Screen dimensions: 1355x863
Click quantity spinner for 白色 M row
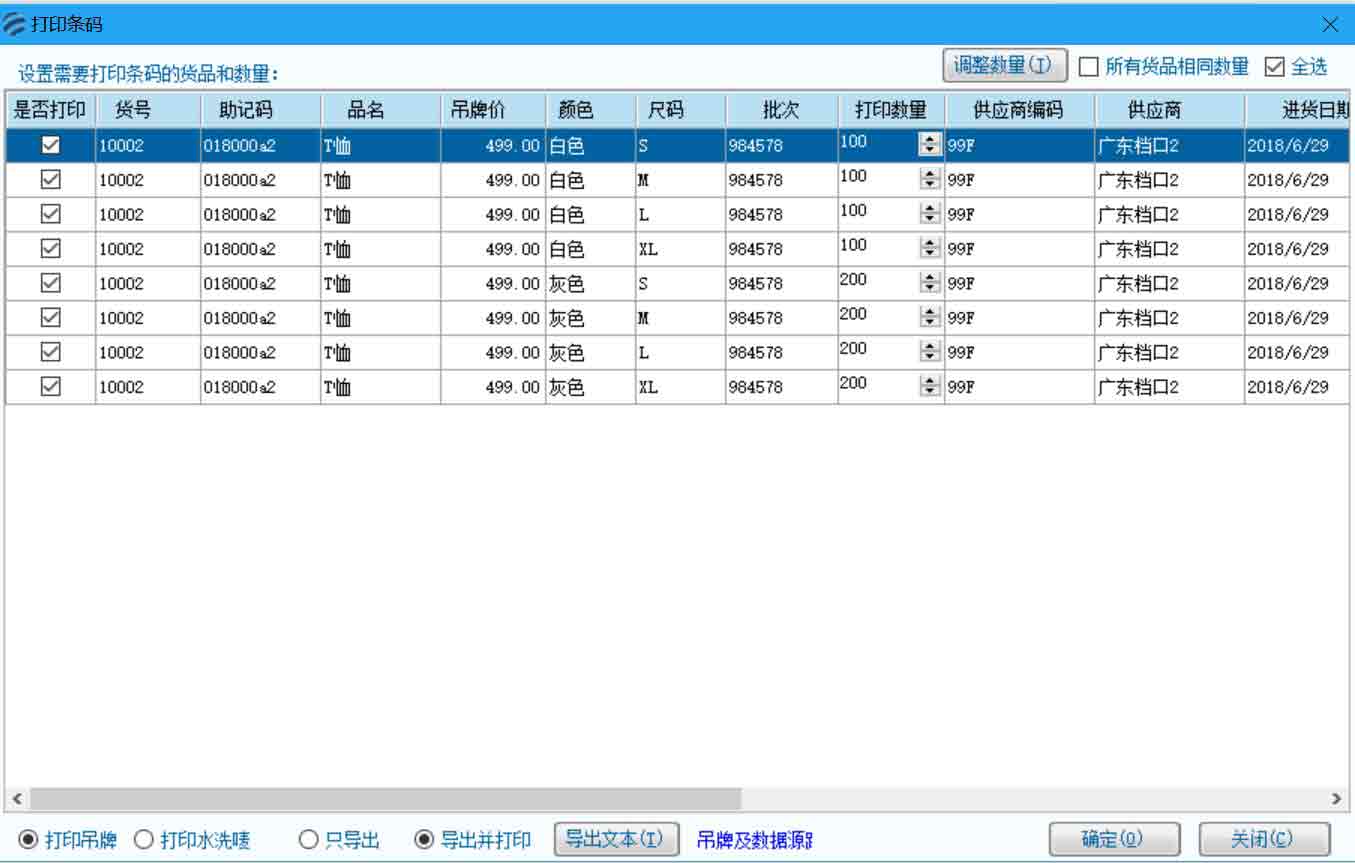coord(930,180)
